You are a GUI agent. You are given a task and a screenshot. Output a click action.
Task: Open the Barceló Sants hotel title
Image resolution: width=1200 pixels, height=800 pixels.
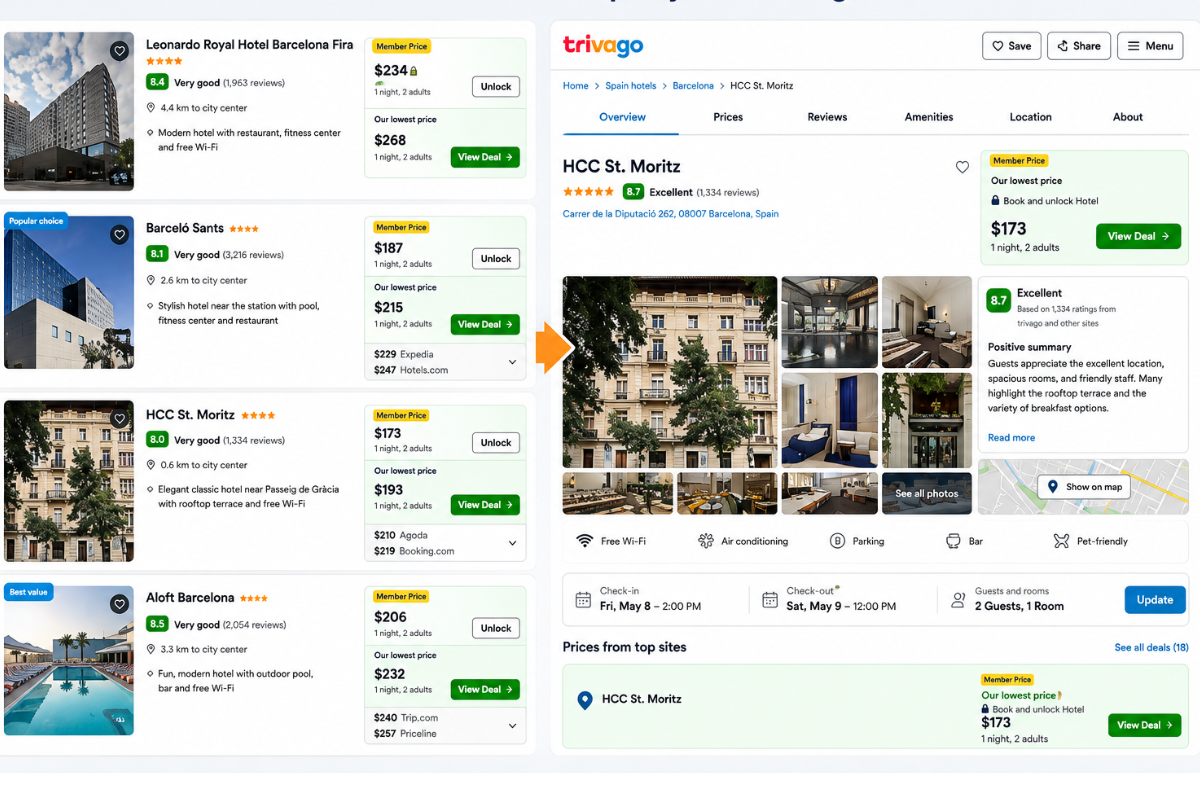tap(185, 228)
